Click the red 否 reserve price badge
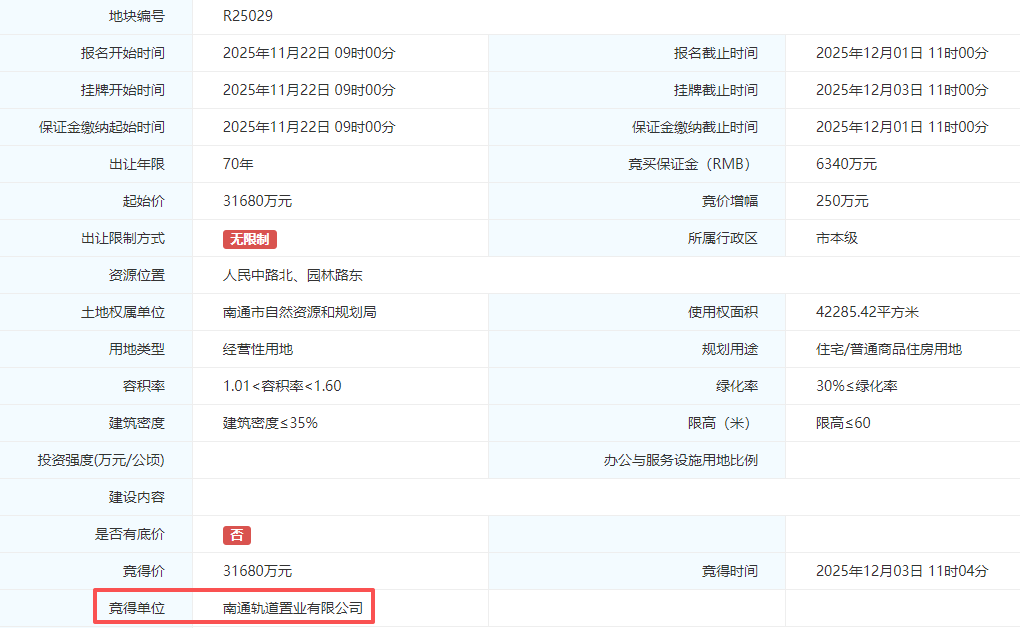Image resolution: width=1020 pixels, height=628 pixels. pos(237,535)
